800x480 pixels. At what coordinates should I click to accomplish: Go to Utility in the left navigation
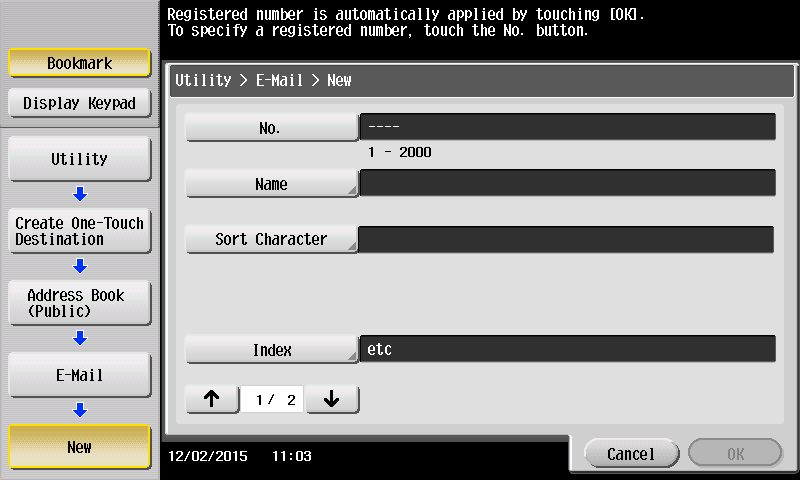(x=79, y=159)
